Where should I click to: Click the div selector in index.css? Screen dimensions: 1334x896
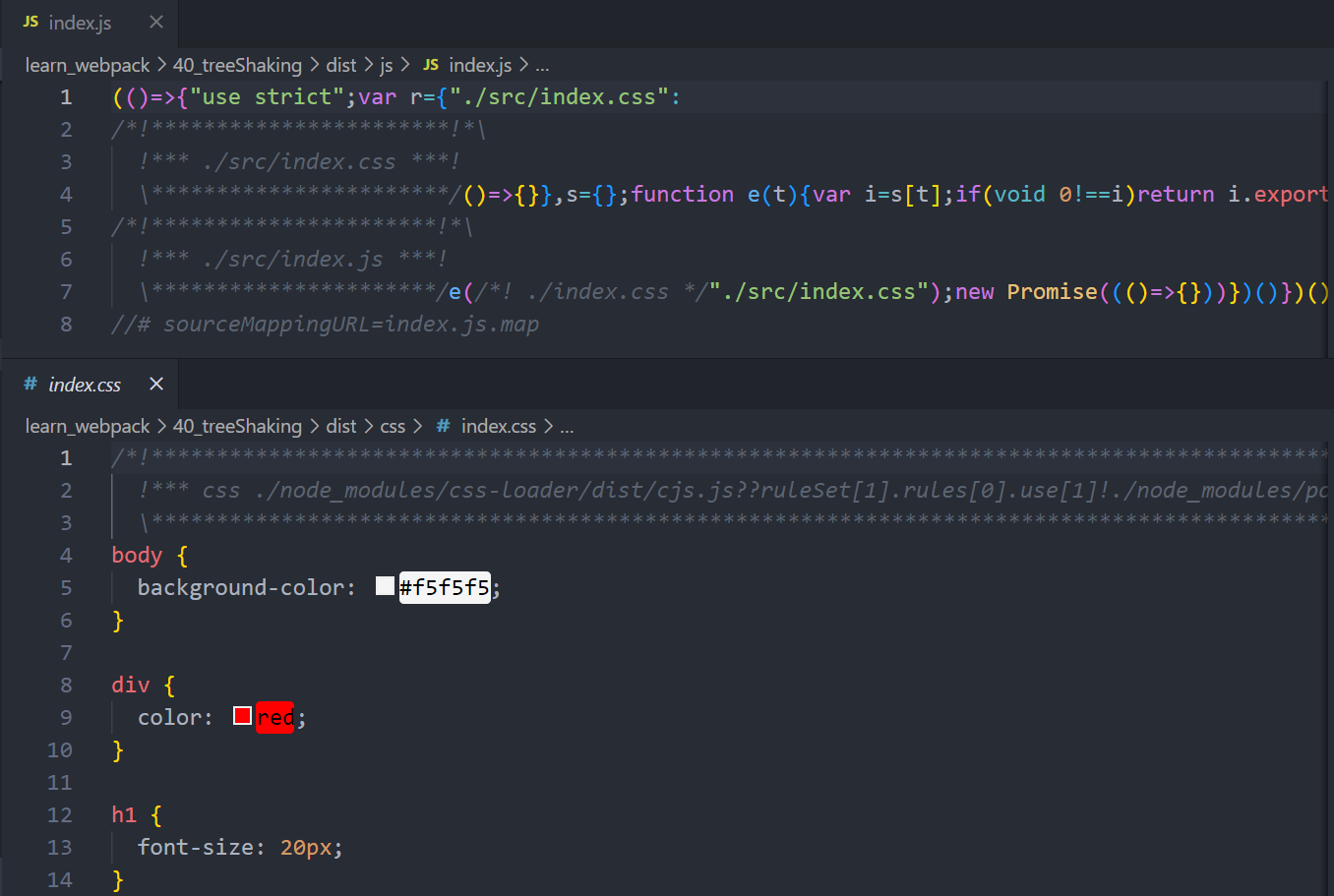coord(131,685)
